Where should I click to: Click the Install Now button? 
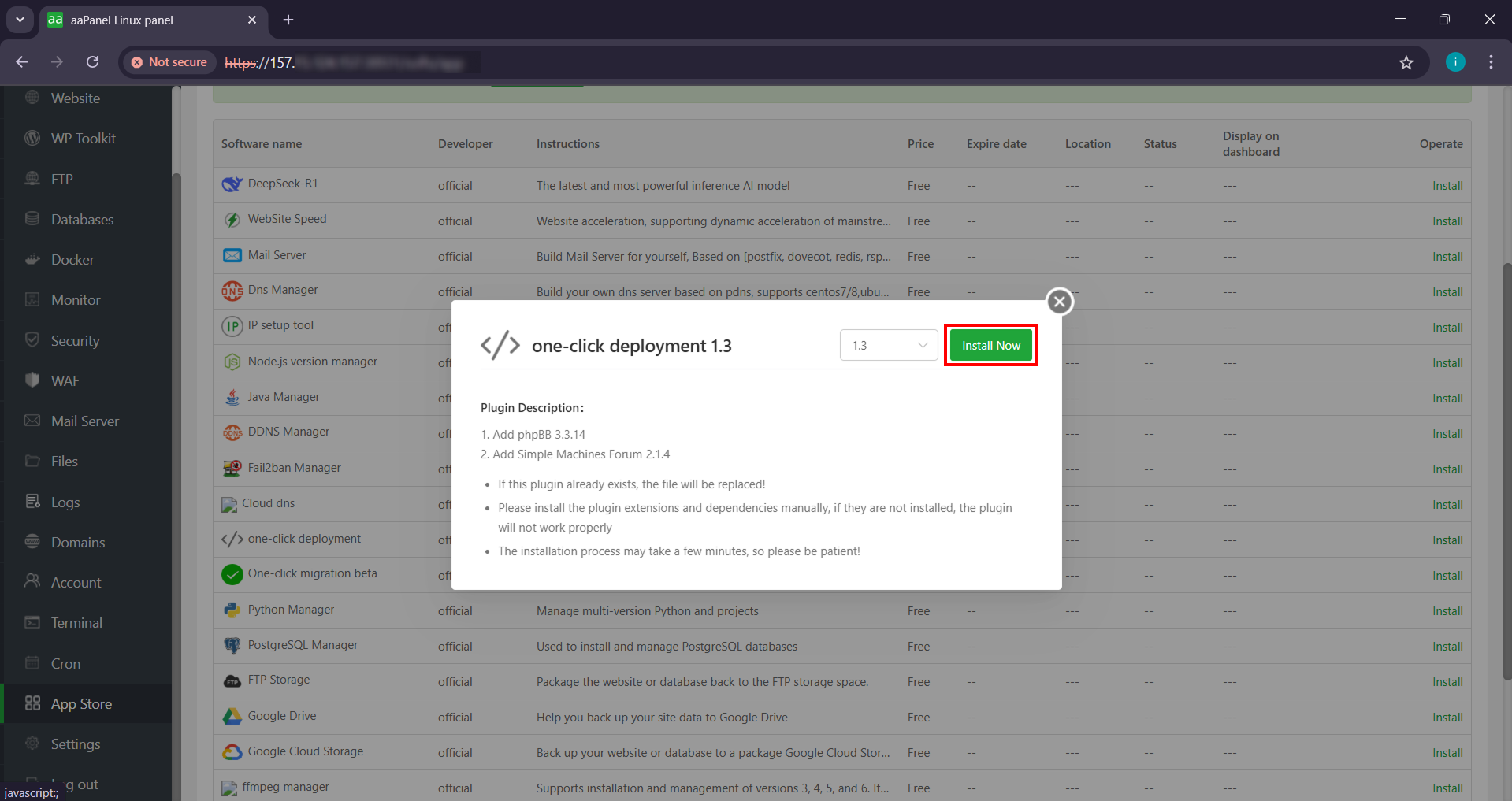pos(990,345)
